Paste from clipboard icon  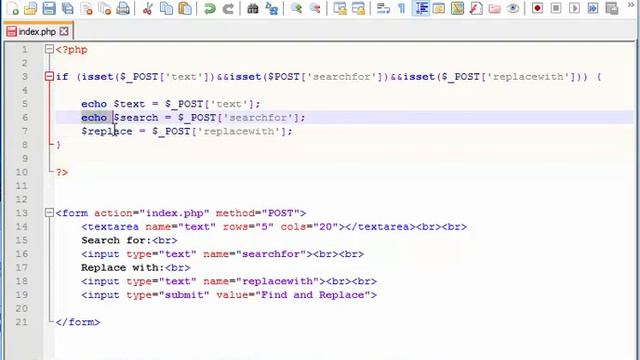[185, 8]
